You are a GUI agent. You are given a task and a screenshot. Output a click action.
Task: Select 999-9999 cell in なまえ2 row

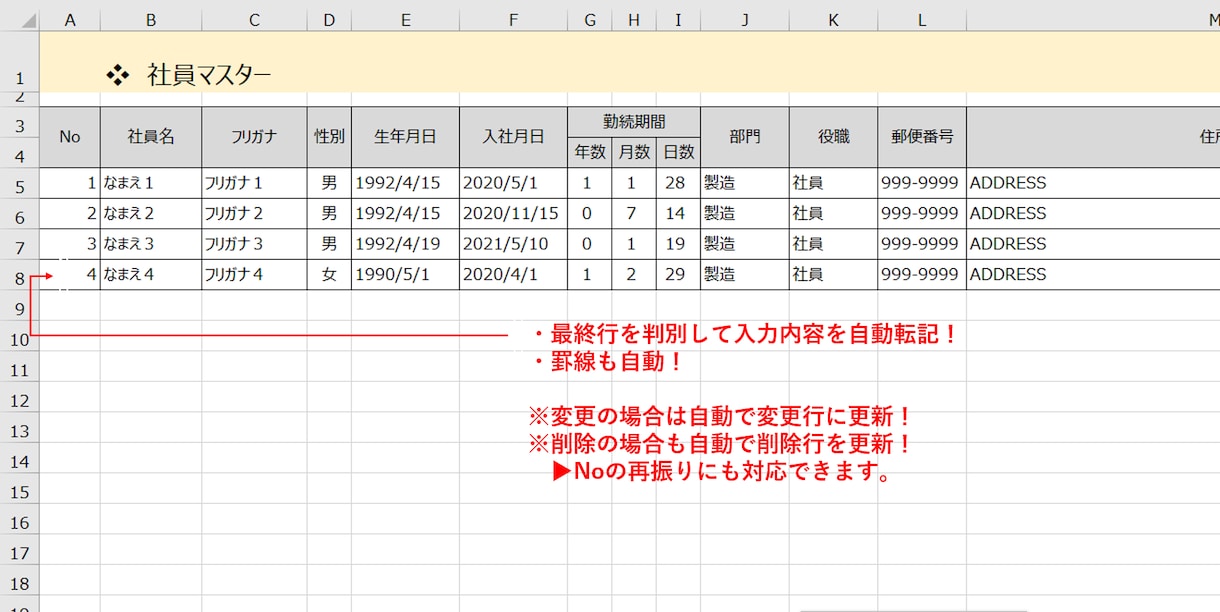[922, 214]
